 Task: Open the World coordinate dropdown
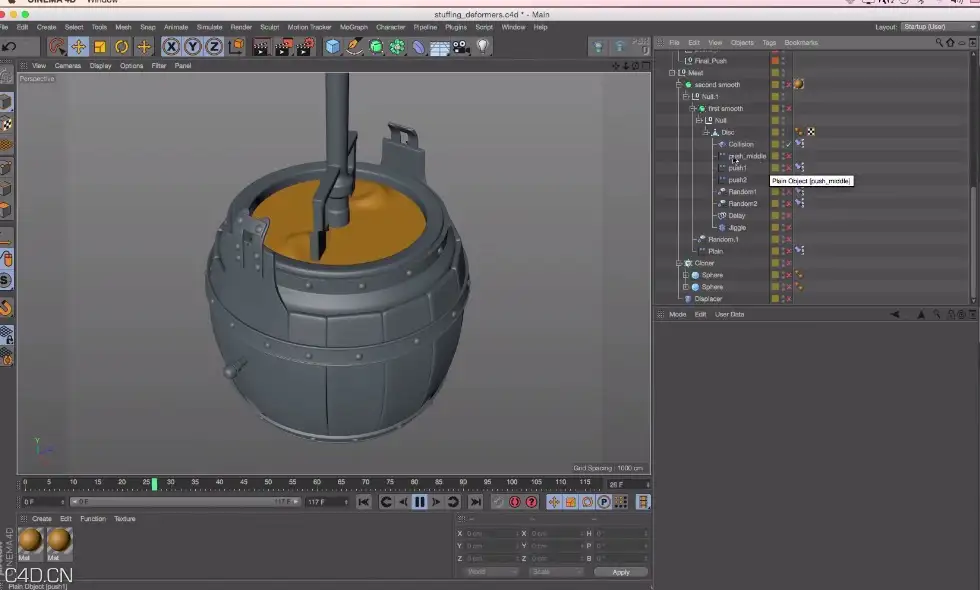(x=492, y=572)
